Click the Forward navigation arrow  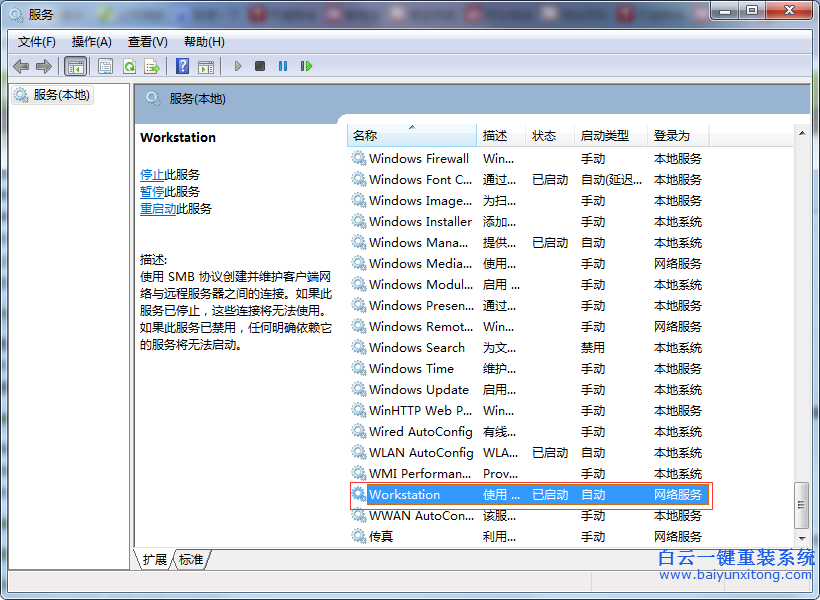tap(44, 66)
